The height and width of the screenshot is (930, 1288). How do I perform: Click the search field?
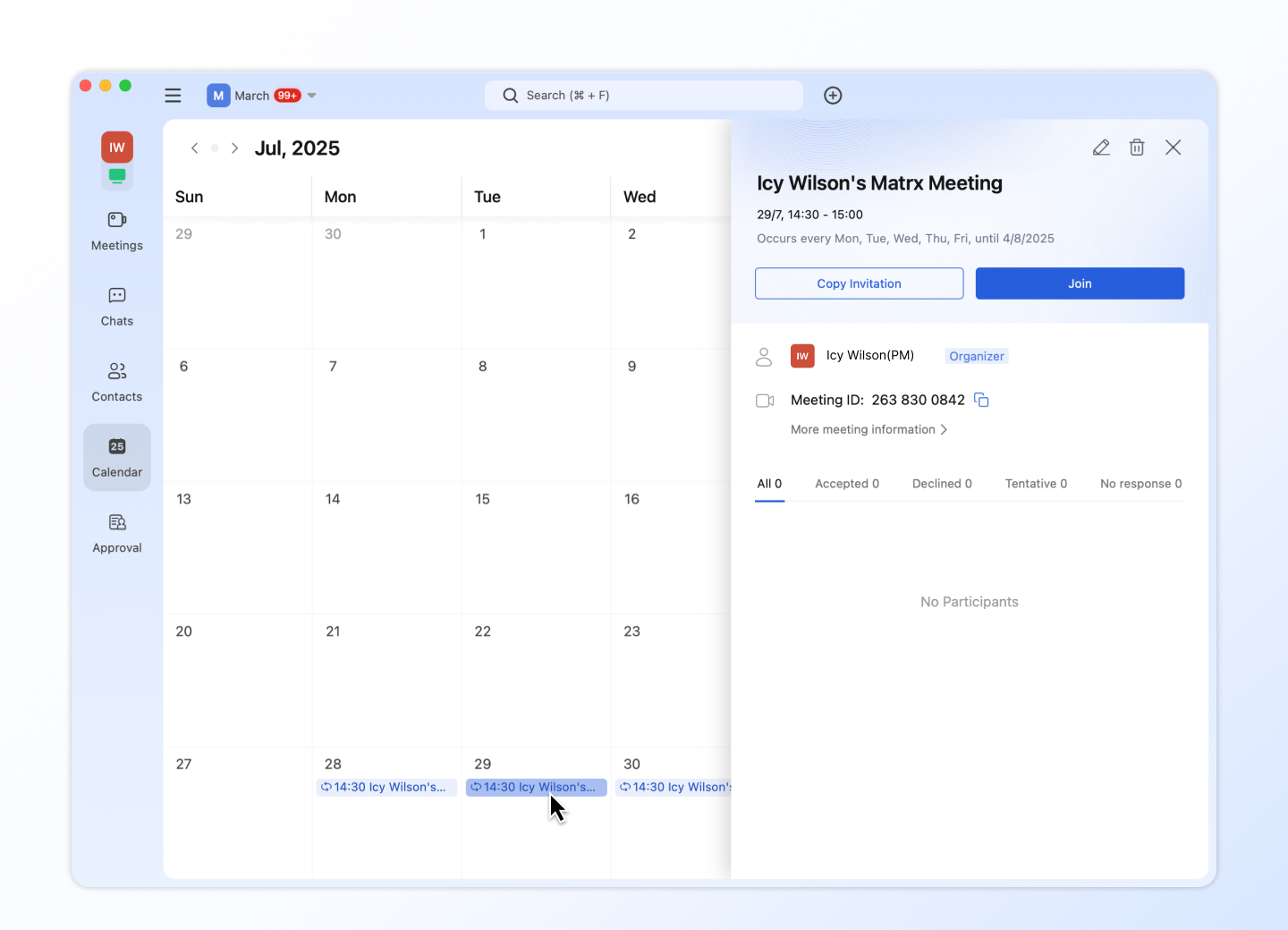644,96
